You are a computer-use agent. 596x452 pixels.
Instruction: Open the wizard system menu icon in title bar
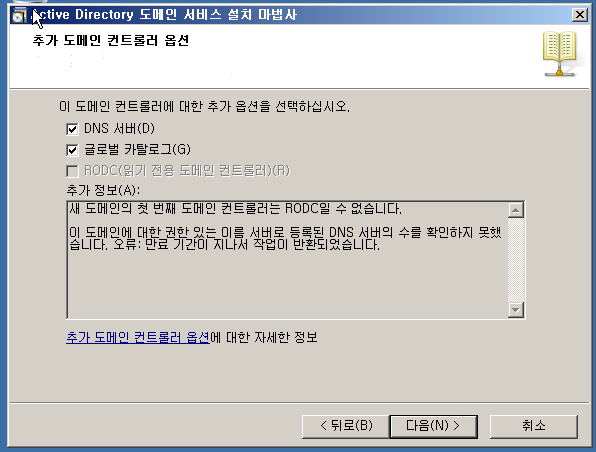18,15
